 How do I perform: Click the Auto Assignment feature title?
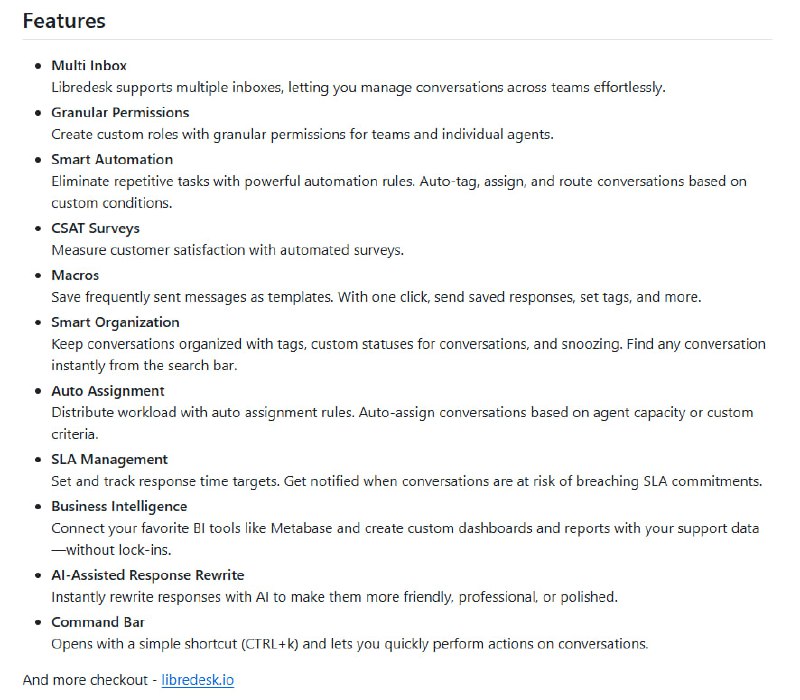pos(108,391)
